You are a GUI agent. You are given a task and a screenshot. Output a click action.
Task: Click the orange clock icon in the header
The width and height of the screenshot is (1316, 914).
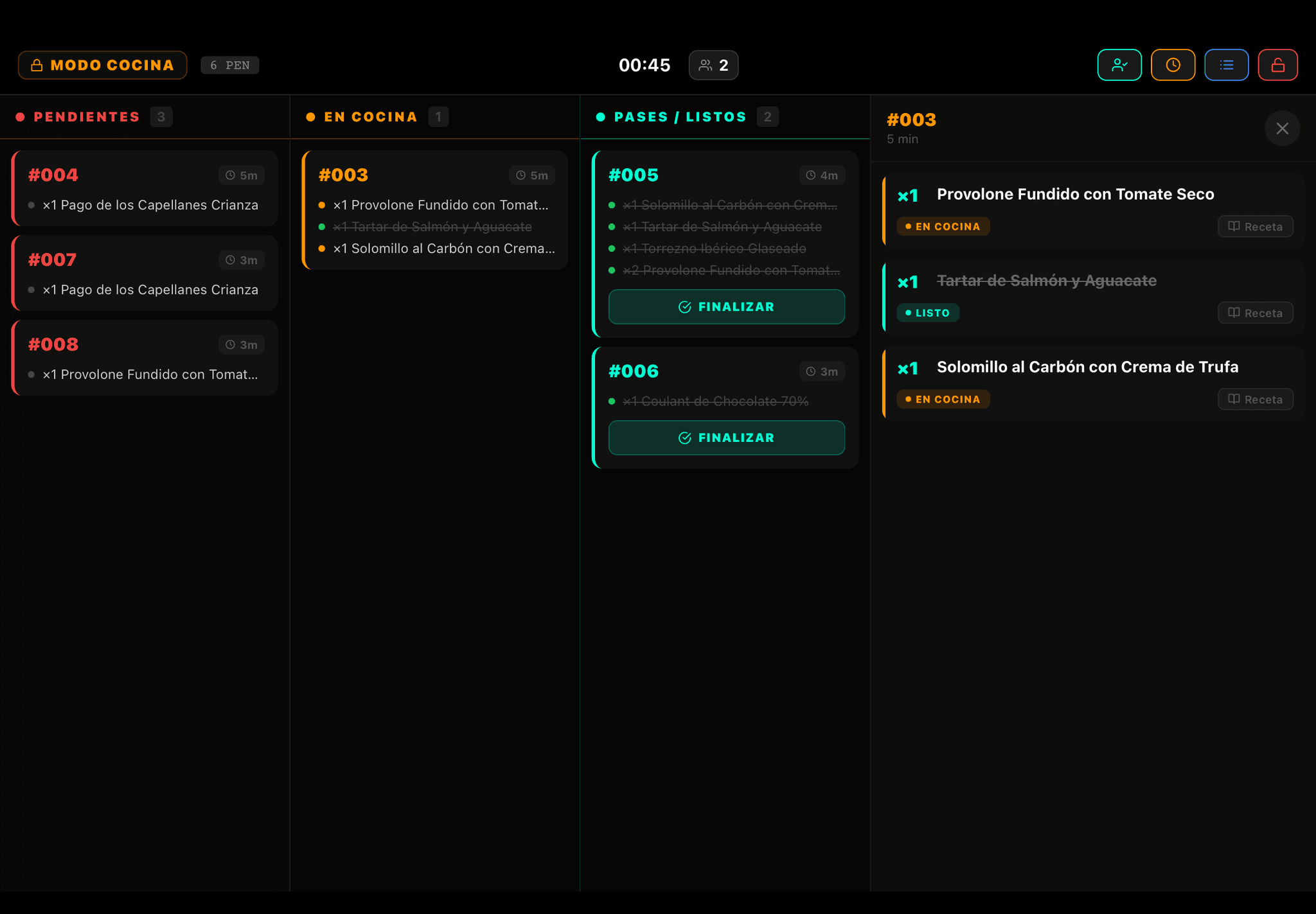point(1173,65)
